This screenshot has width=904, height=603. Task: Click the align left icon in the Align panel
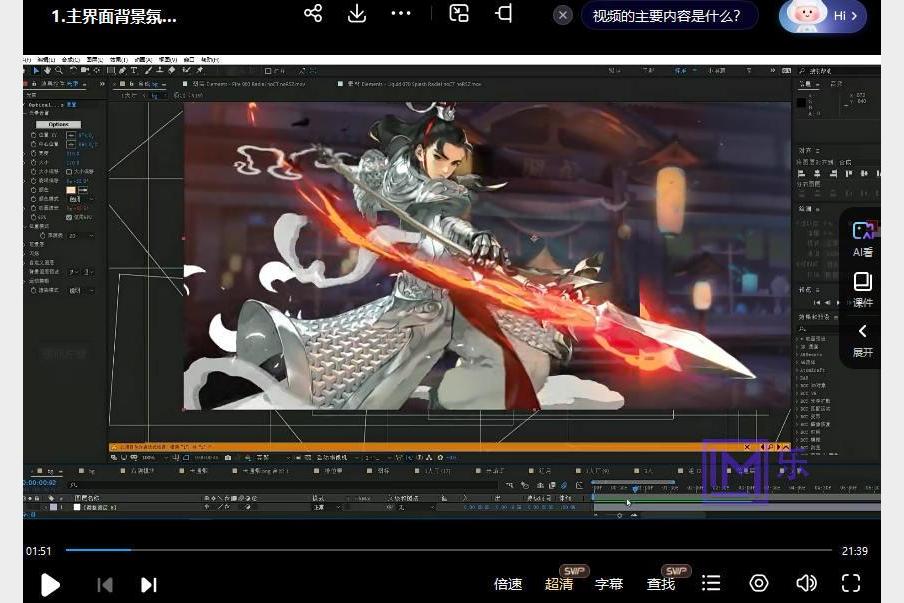point(801,173)
